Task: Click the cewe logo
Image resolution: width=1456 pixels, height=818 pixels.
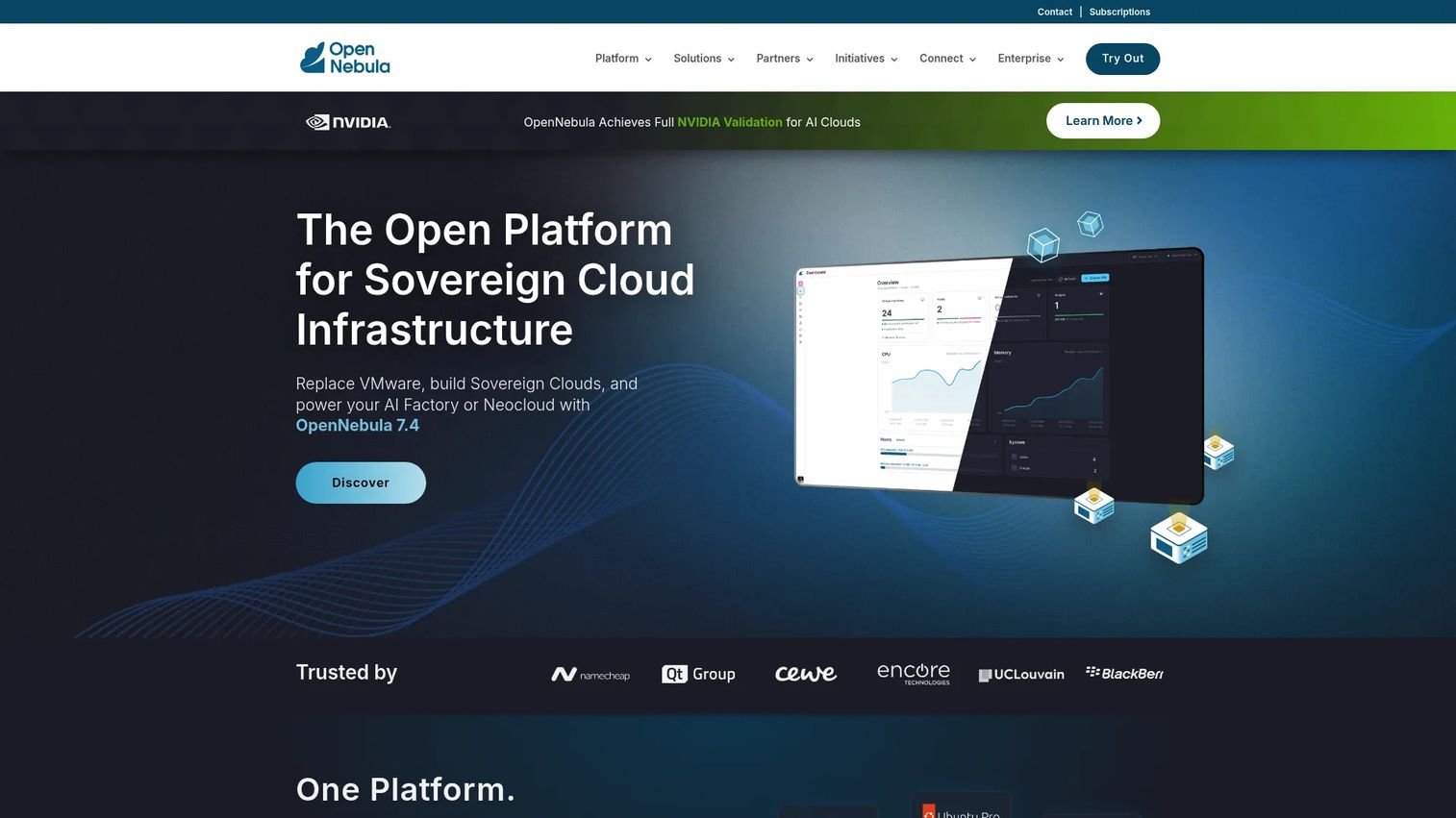Action: [806, 674]
